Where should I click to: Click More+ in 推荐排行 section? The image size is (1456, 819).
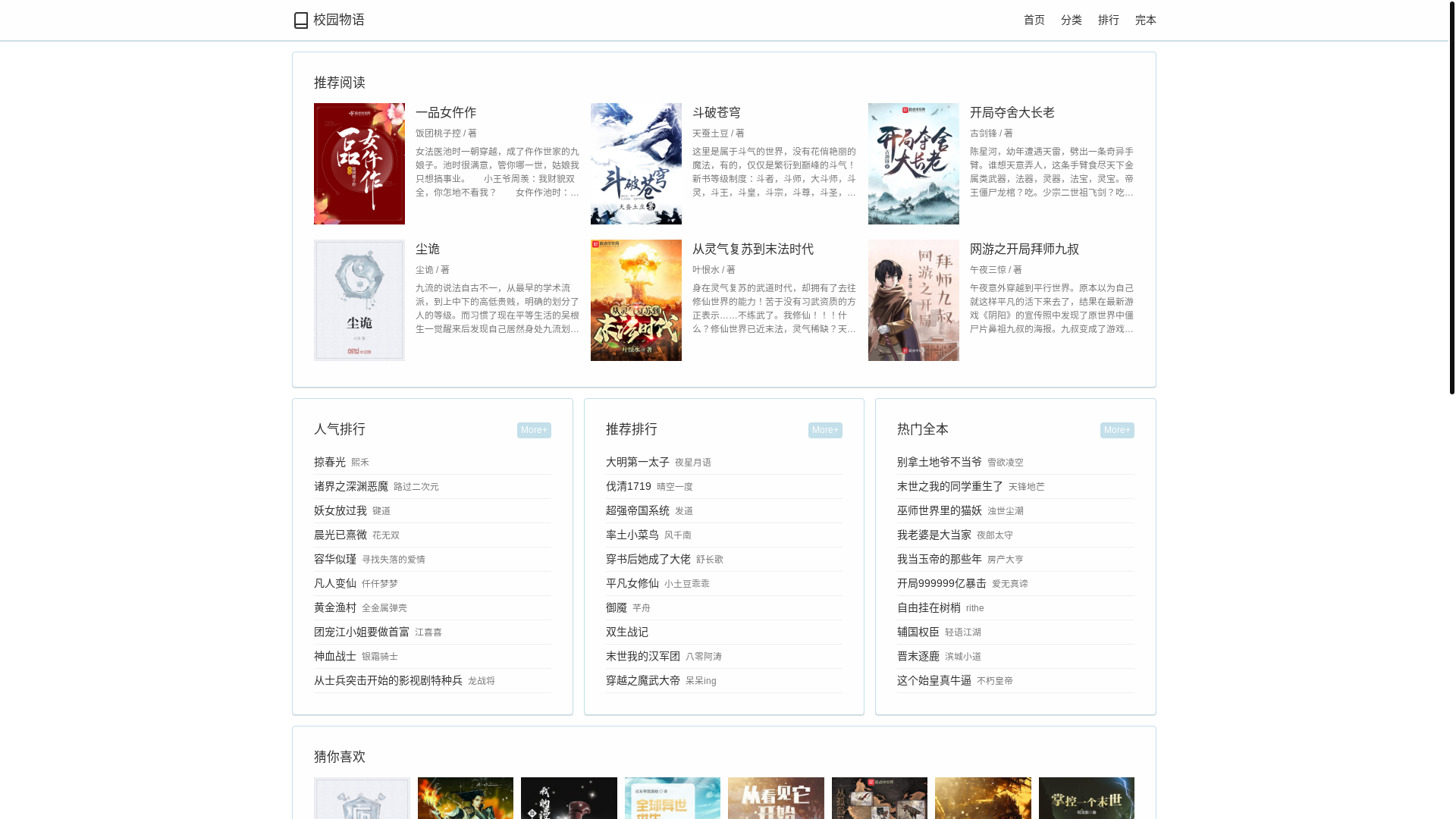point(825,430)
